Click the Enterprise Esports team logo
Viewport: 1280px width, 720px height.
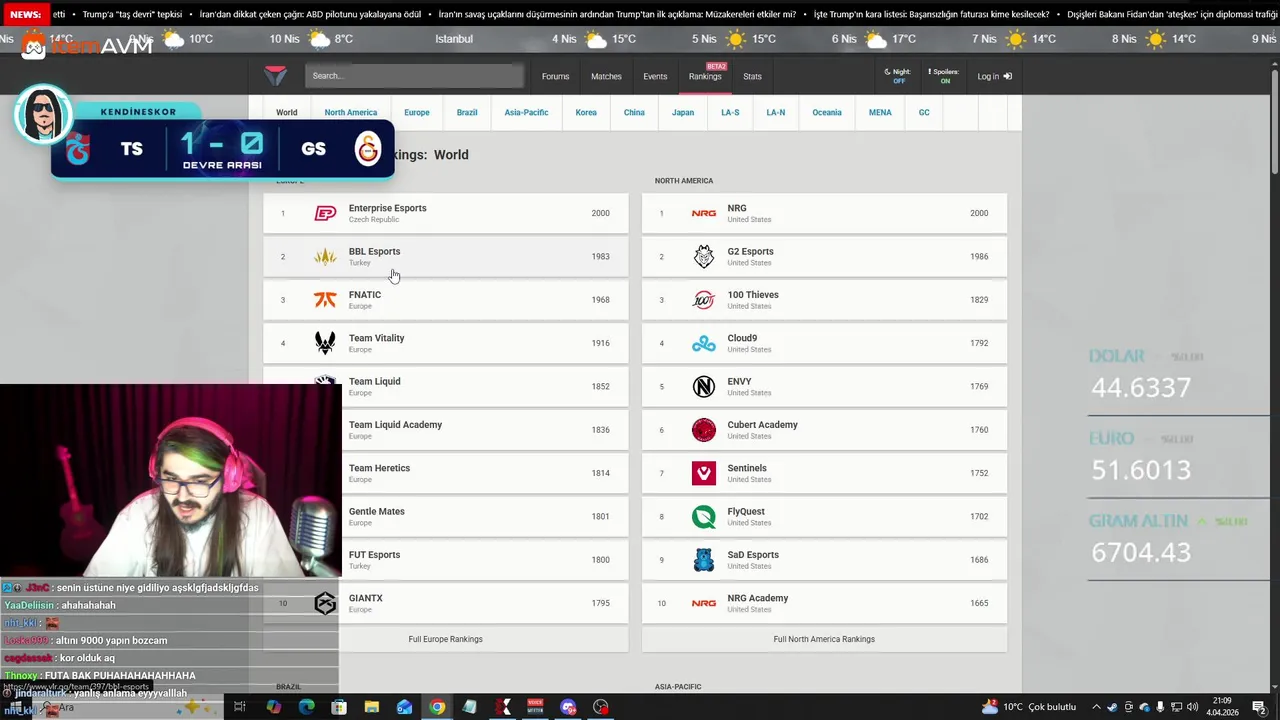325,213
